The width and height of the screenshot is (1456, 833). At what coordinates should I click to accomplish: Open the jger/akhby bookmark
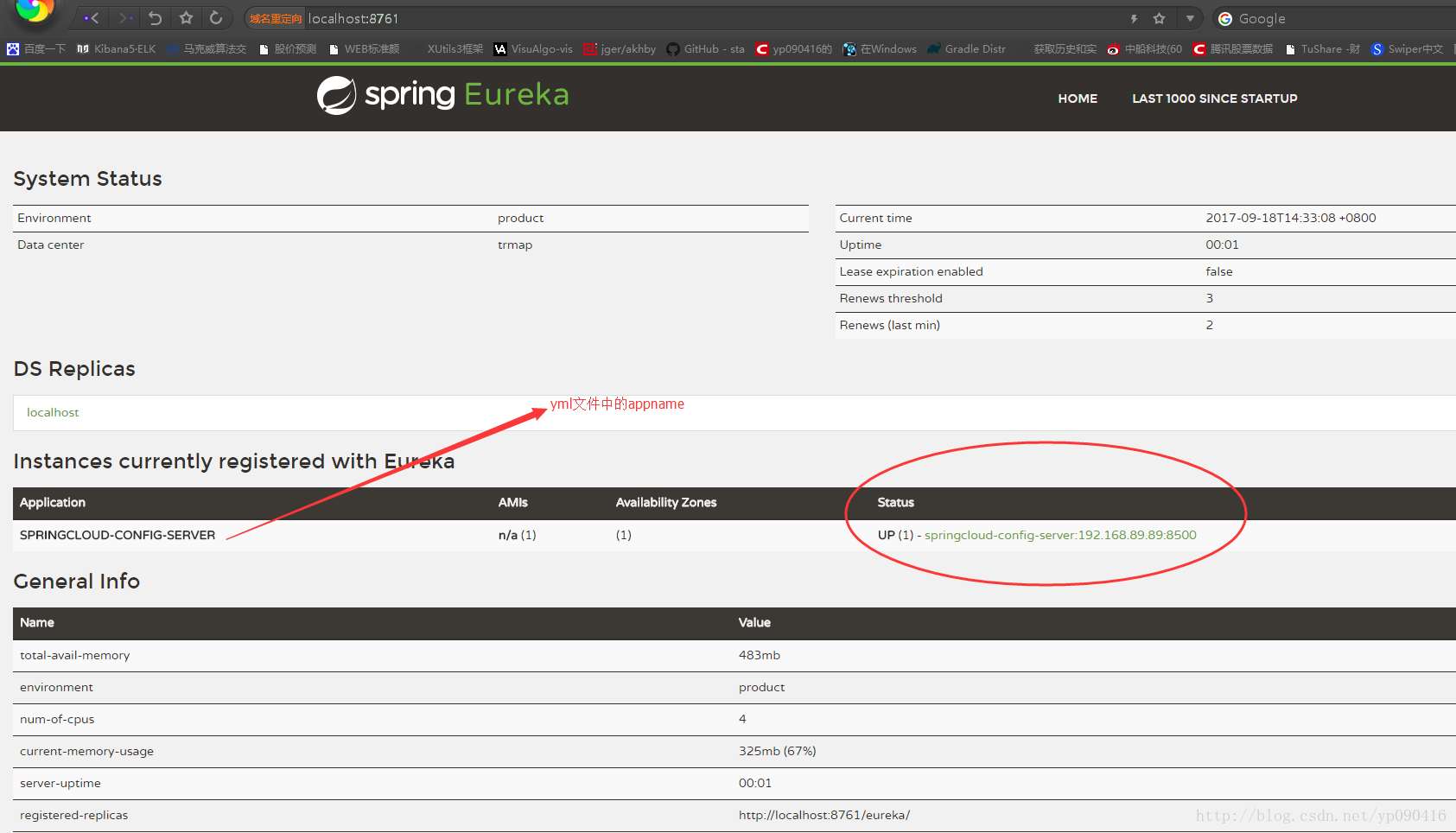(x=620, y=49)
